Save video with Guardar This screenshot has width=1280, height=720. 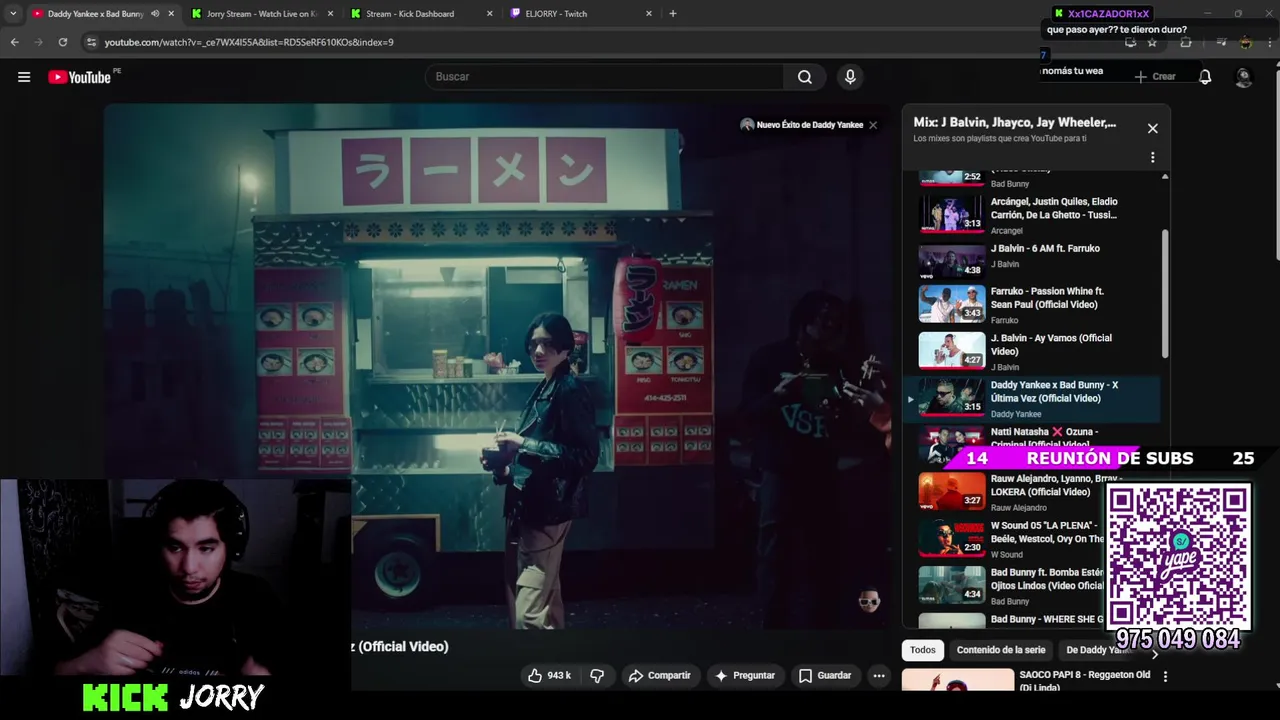coord(825,676)
